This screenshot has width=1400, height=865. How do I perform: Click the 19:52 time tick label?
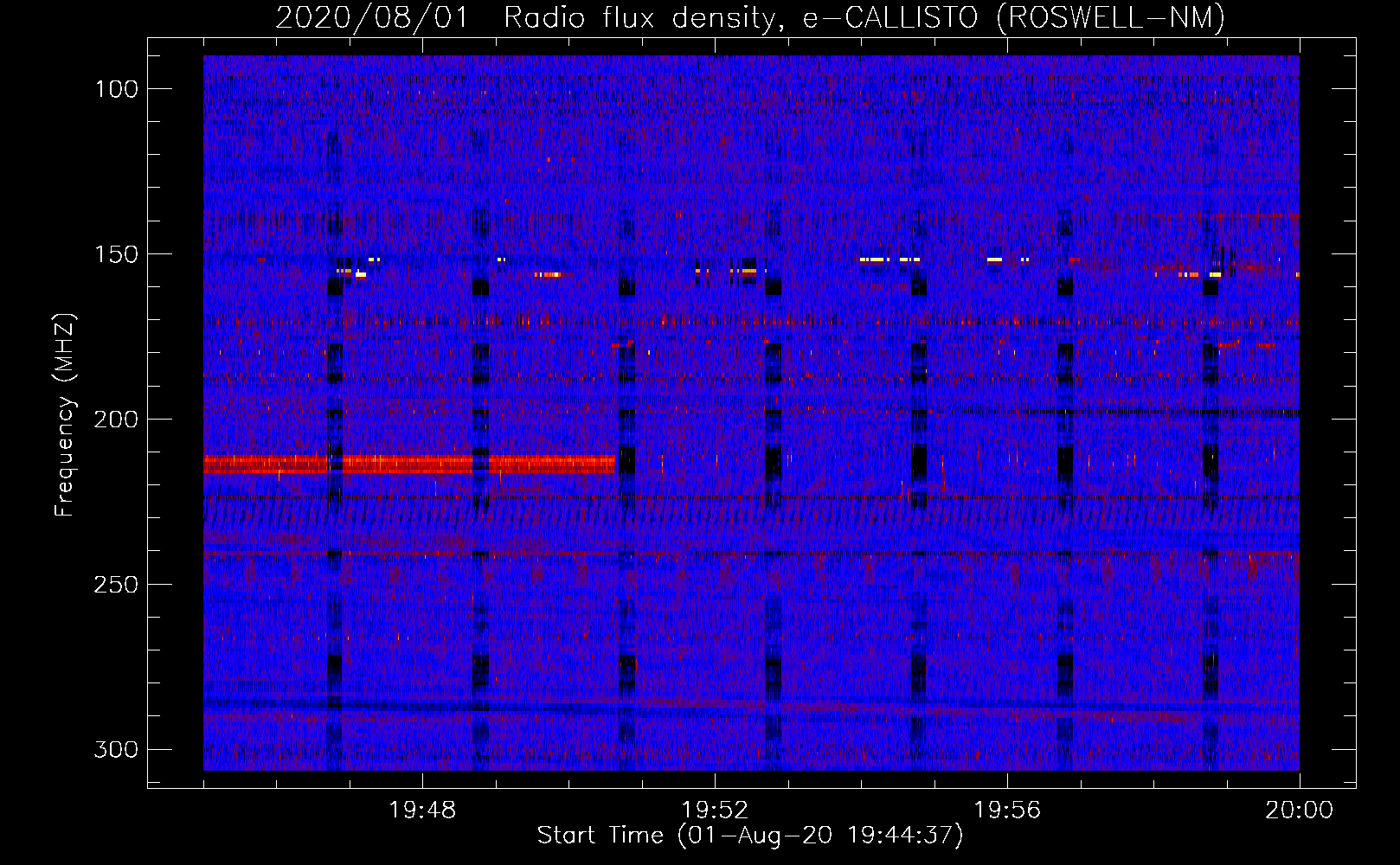(715, 811)
